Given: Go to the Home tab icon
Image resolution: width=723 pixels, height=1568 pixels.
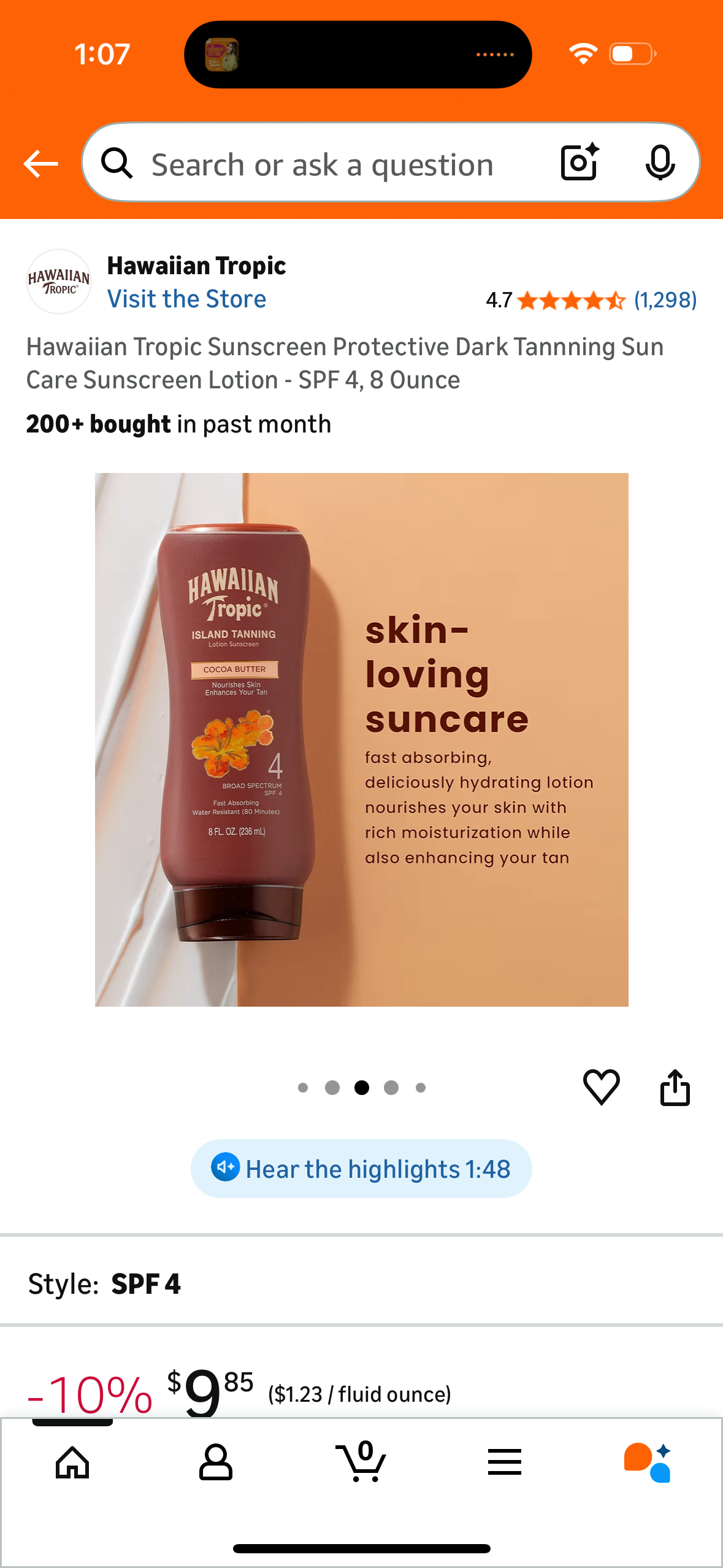Looking at the screenshot, I should 72,1462.
